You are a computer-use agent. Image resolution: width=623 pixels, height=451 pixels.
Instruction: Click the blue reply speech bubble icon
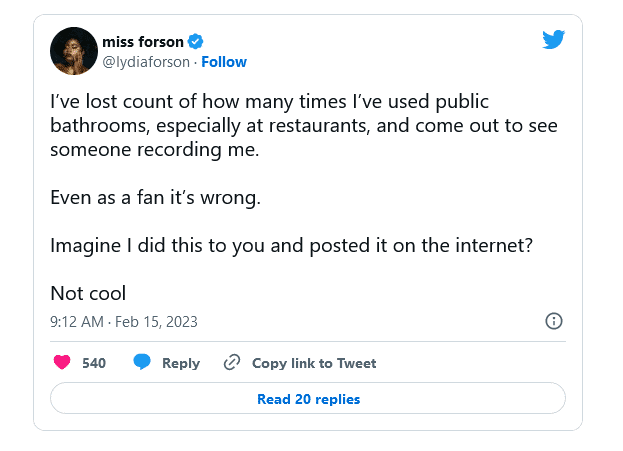143,363
